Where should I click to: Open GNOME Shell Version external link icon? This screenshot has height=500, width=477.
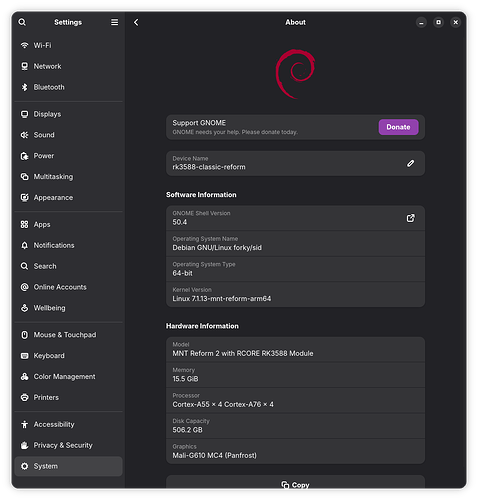click(411, 218)
